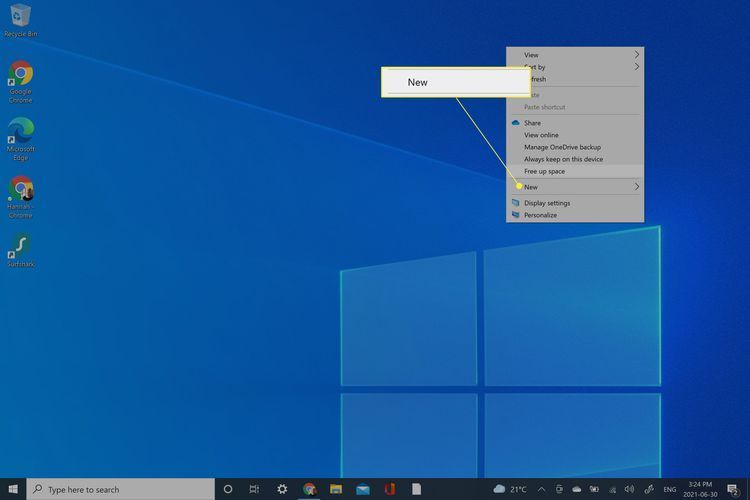This screenshot has width=750, height=500.
Task: Open Task View in the taskbar
Action: click(254, 489)
